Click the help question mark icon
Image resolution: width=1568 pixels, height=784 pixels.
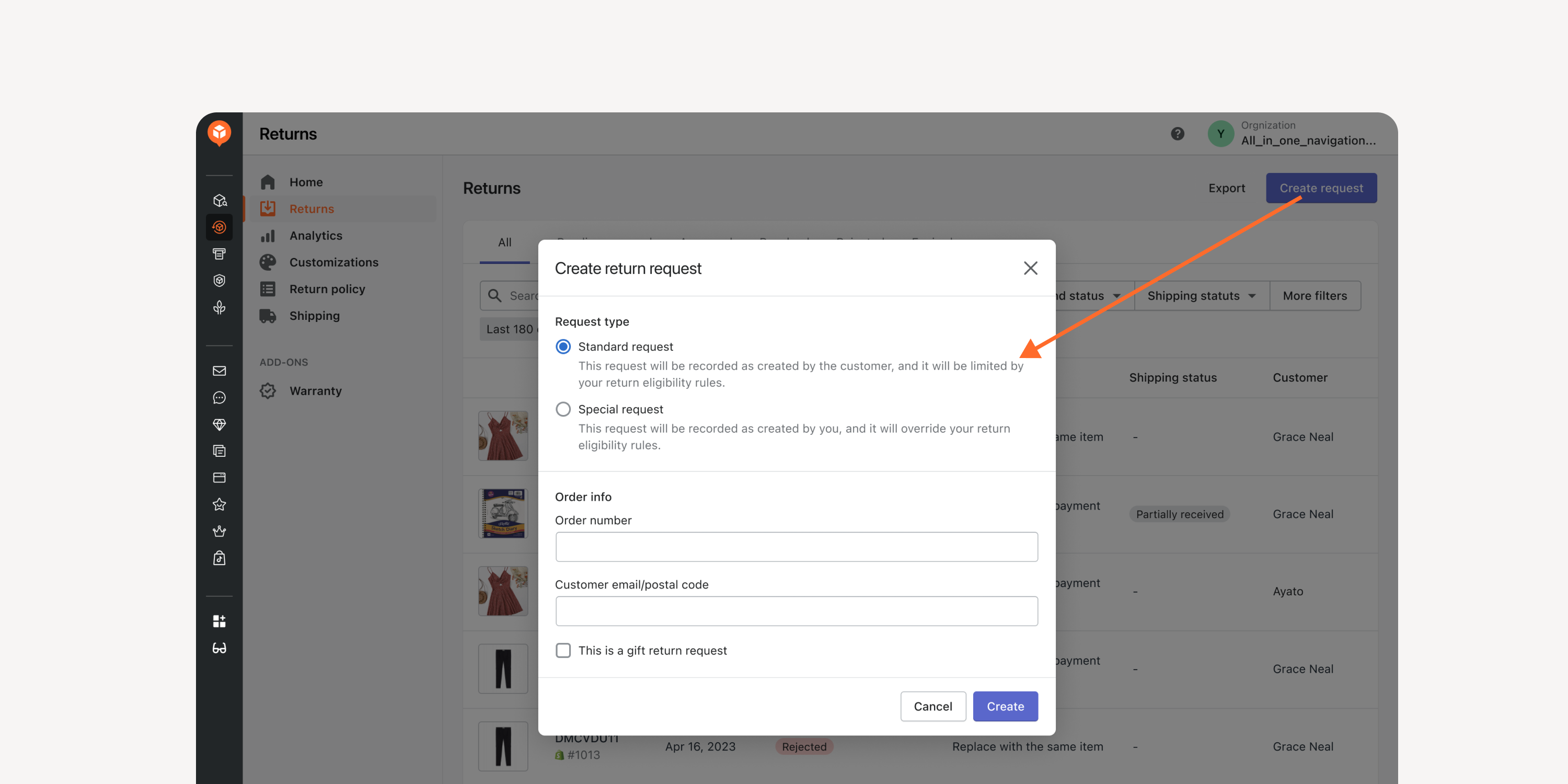(1177, 133)
